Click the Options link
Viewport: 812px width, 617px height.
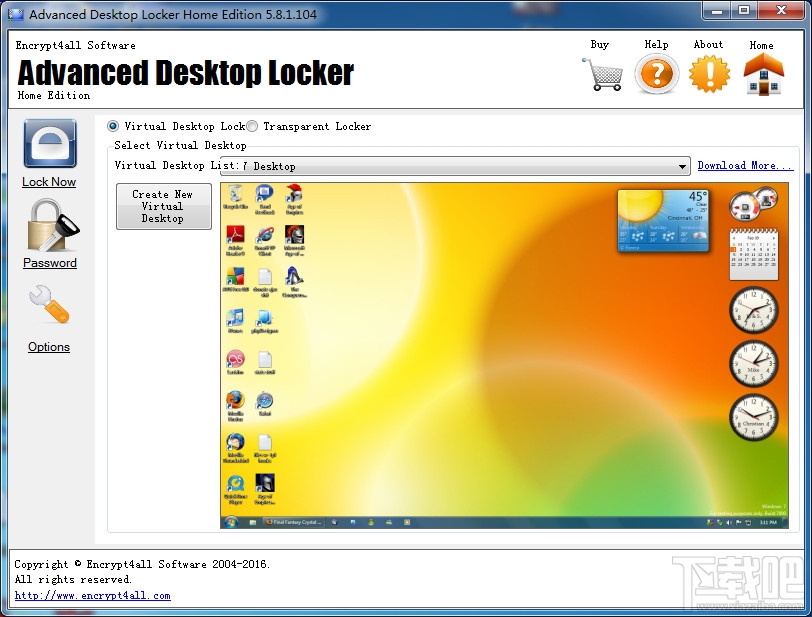coord(49,347)
